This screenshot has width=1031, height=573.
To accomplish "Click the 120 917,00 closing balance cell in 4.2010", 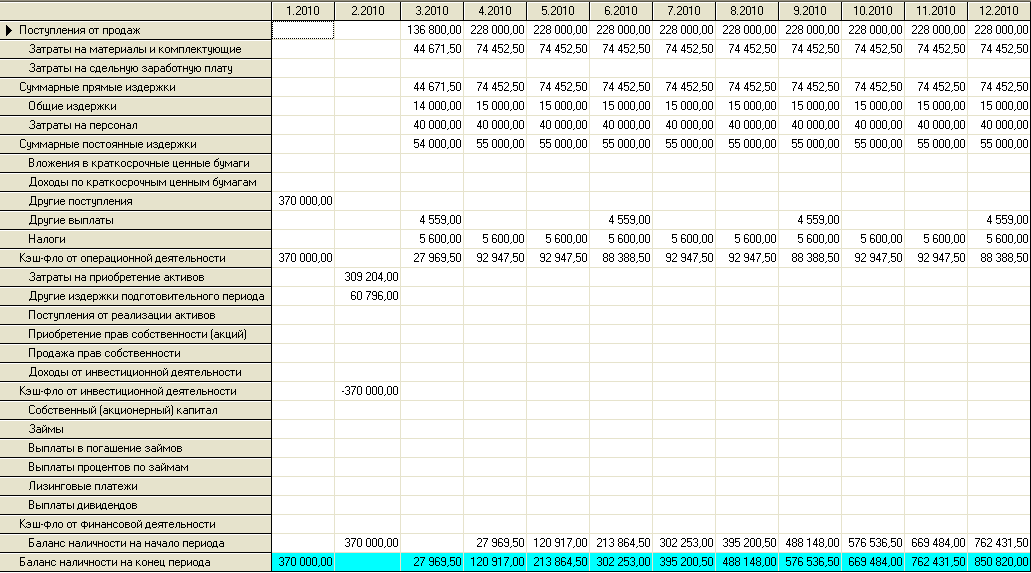I will [495, 564].
